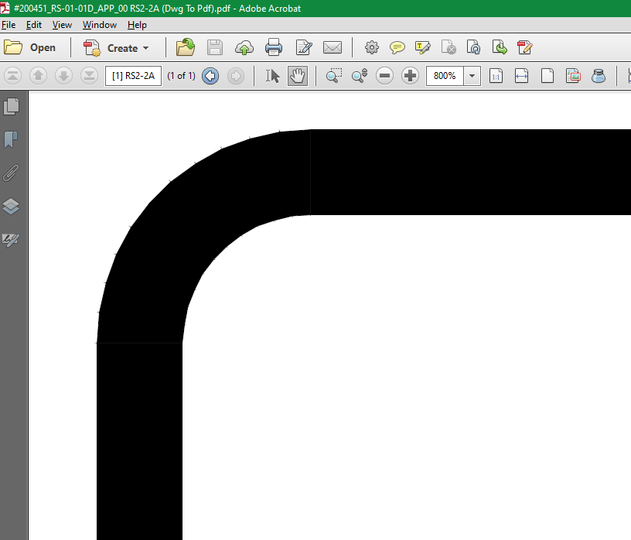Click the next view arrow
The width and height of the screenshot is (631, 540).
tap(235, 76)
